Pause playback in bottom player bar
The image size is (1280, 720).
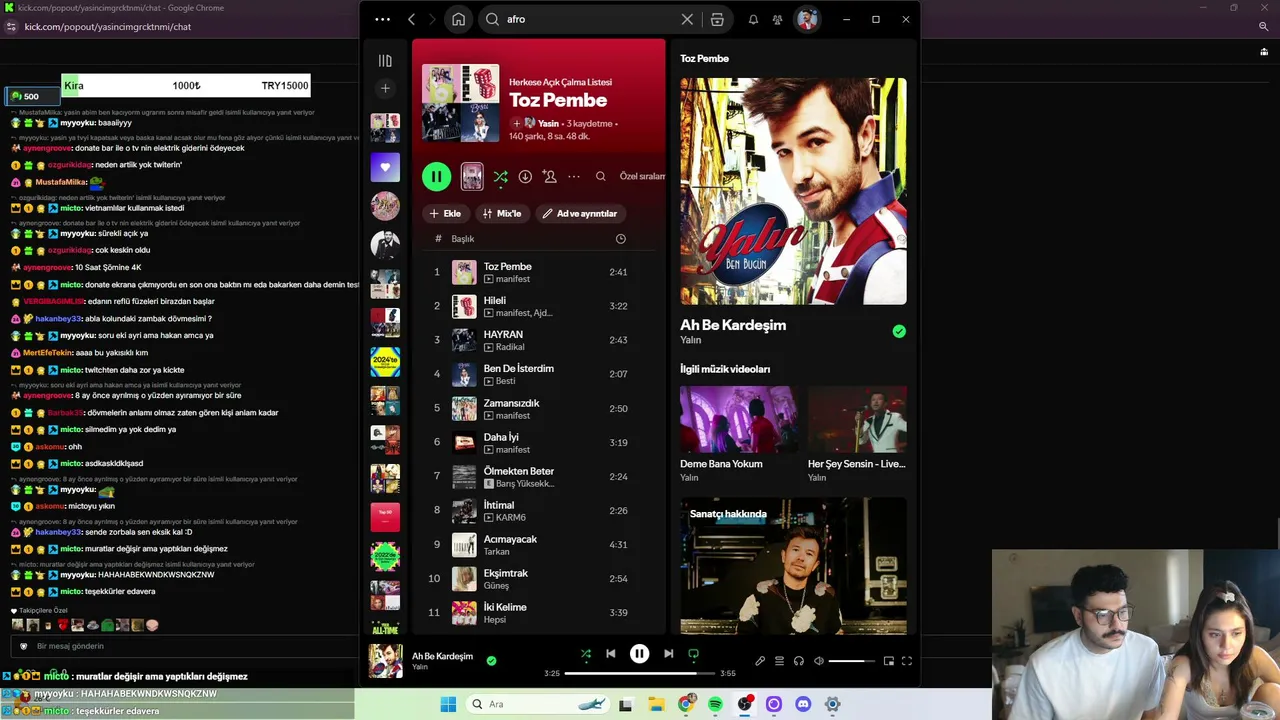point(639,654)
